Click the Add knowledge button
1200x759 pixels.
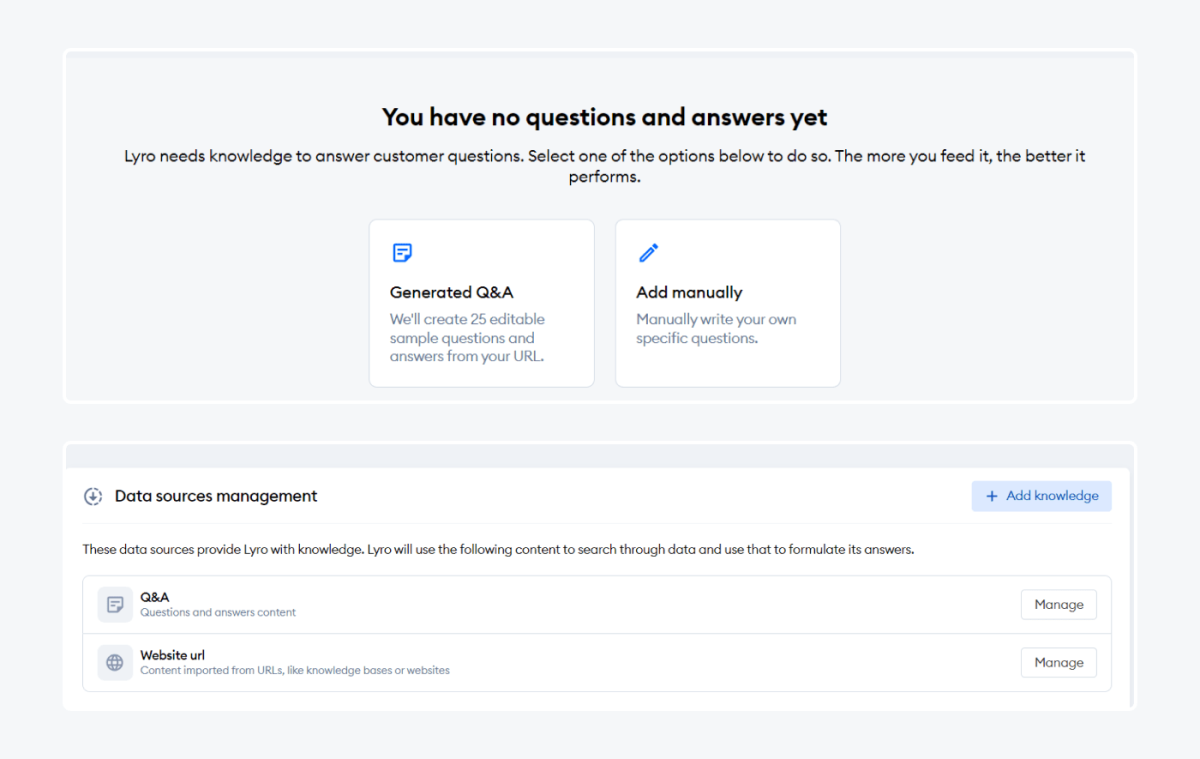(x=1041, y=495)
